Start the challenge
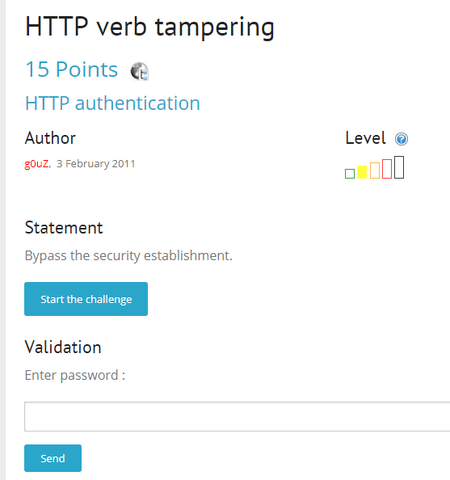 click(86, 299)
